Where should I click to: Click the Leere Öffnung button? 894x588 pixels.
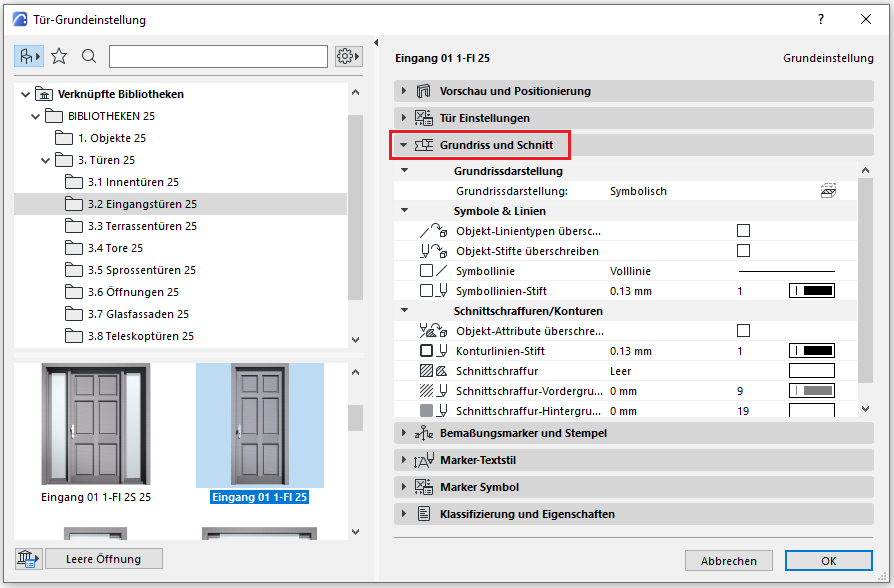click(x=104, y=559)
